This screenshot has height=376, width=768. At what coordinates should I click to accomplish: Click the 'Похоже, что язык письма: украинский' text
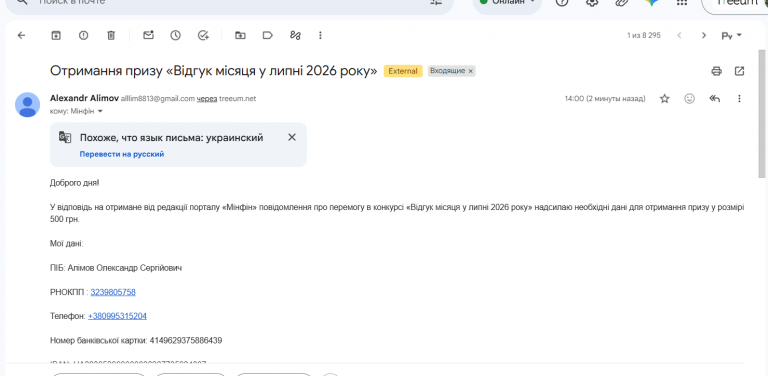(171, 138)
